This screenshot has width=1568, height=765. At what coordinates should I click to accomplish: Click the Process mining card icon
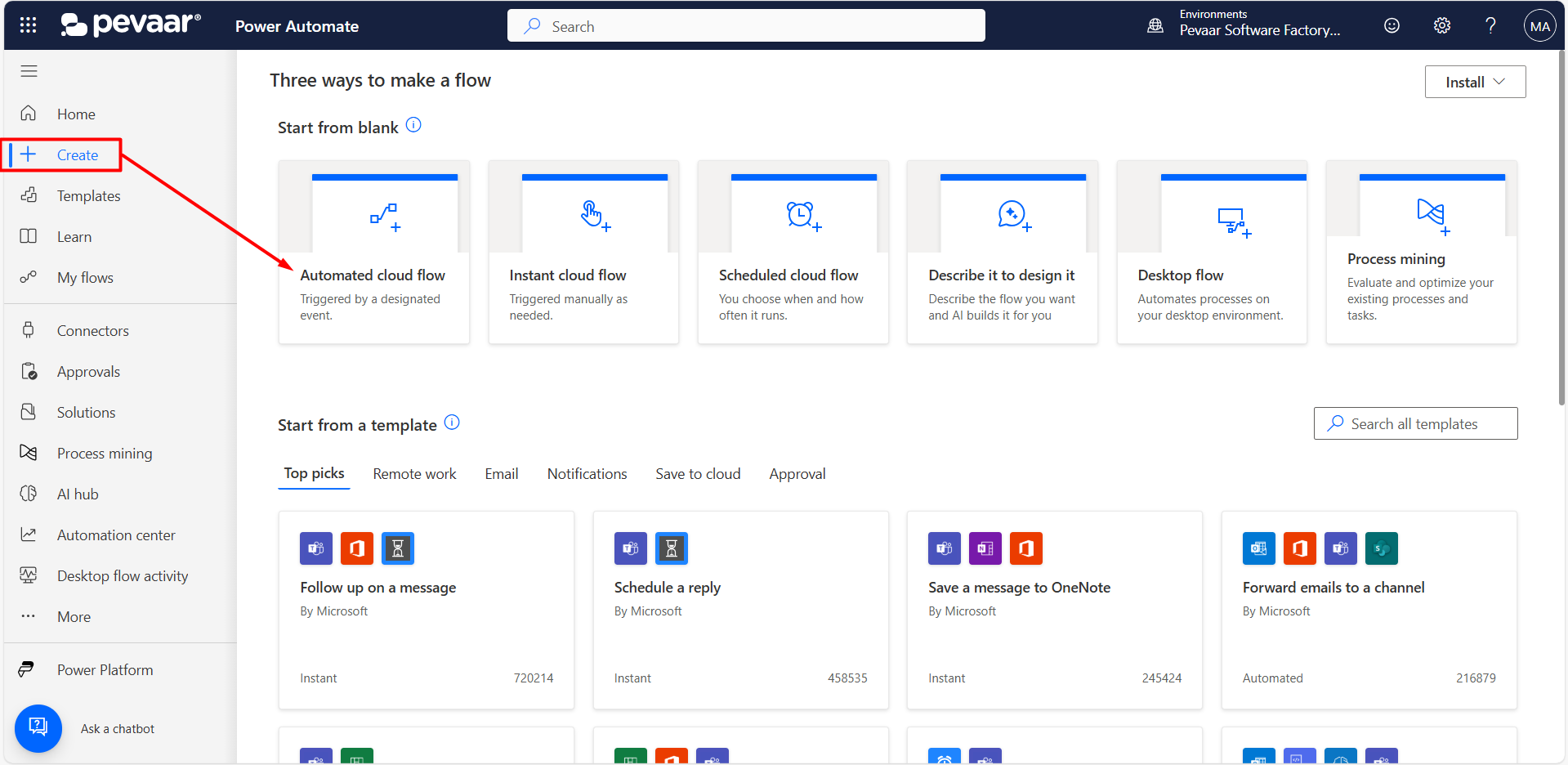(1432, 217)
